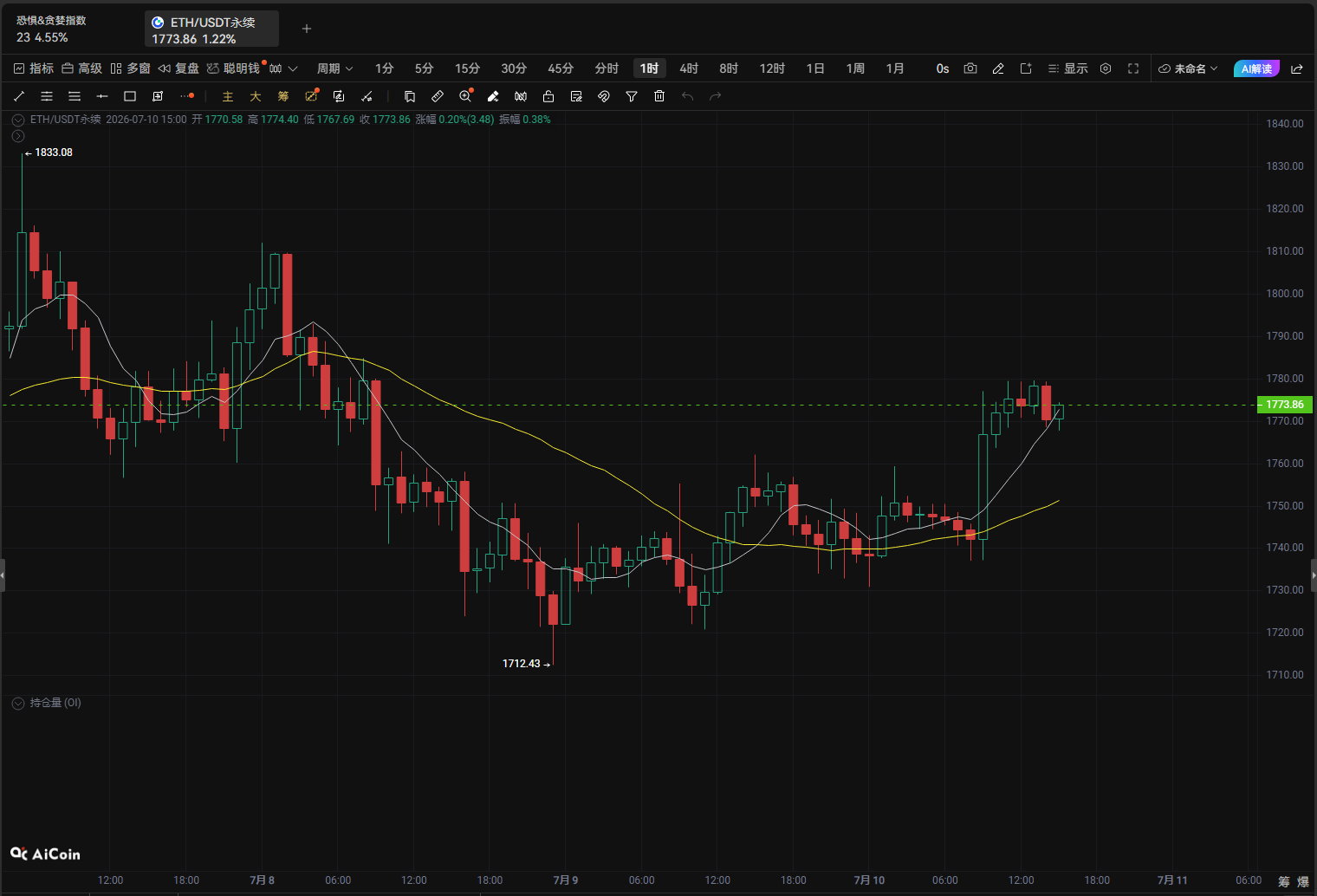Viewport: 1317px width, 896px height.
Task: Click the filter funnel icon
Action: (x=632, y=96)
